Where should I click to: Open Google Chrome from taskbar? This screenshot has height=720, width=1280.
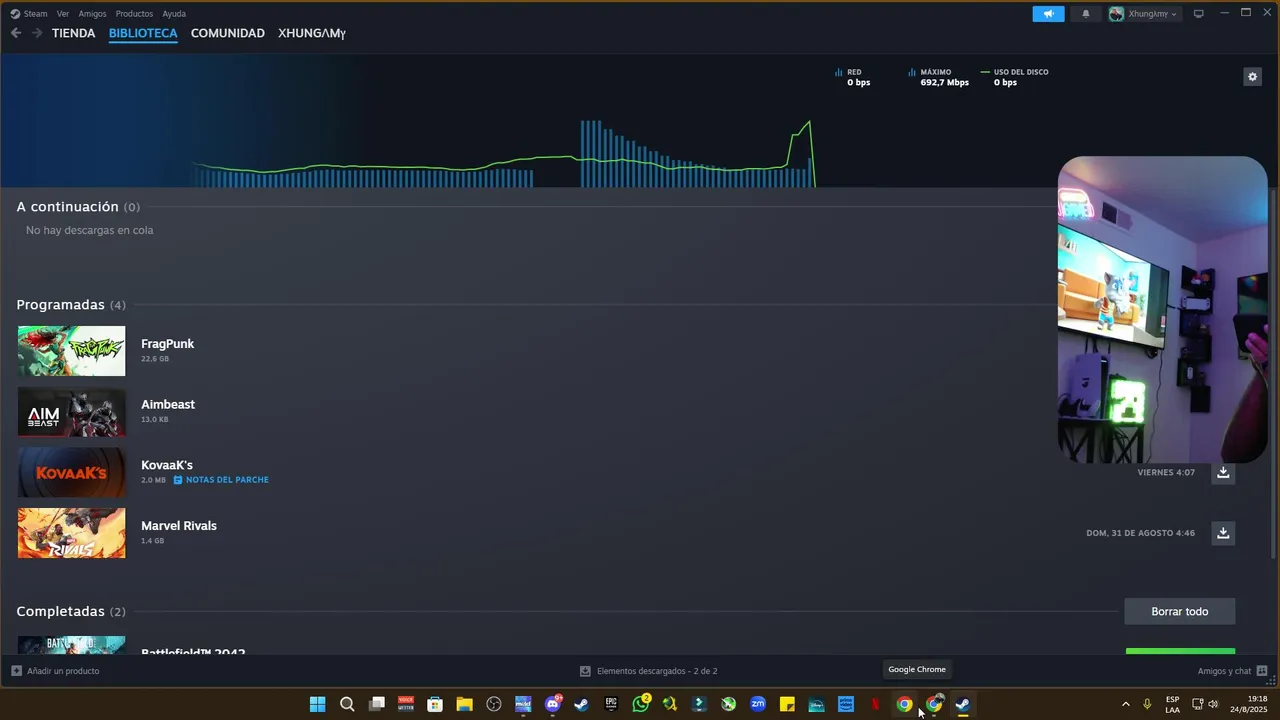tap(905, 704)
